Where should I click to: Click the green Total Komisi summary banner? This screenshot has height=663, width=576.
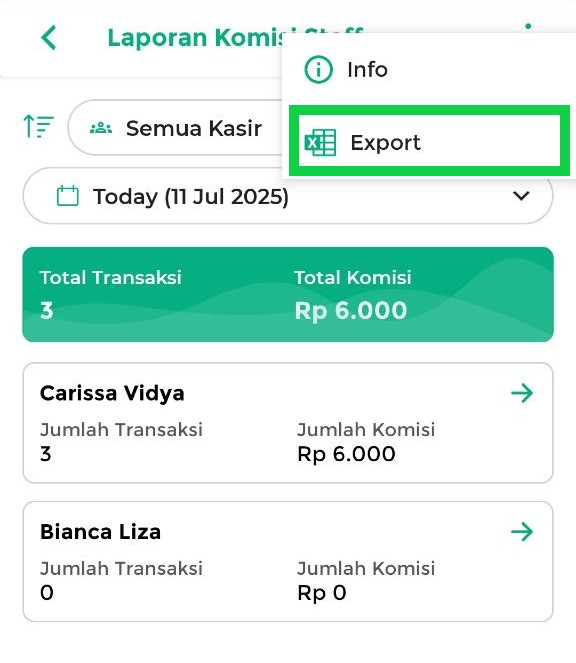(x=288, y=294)
